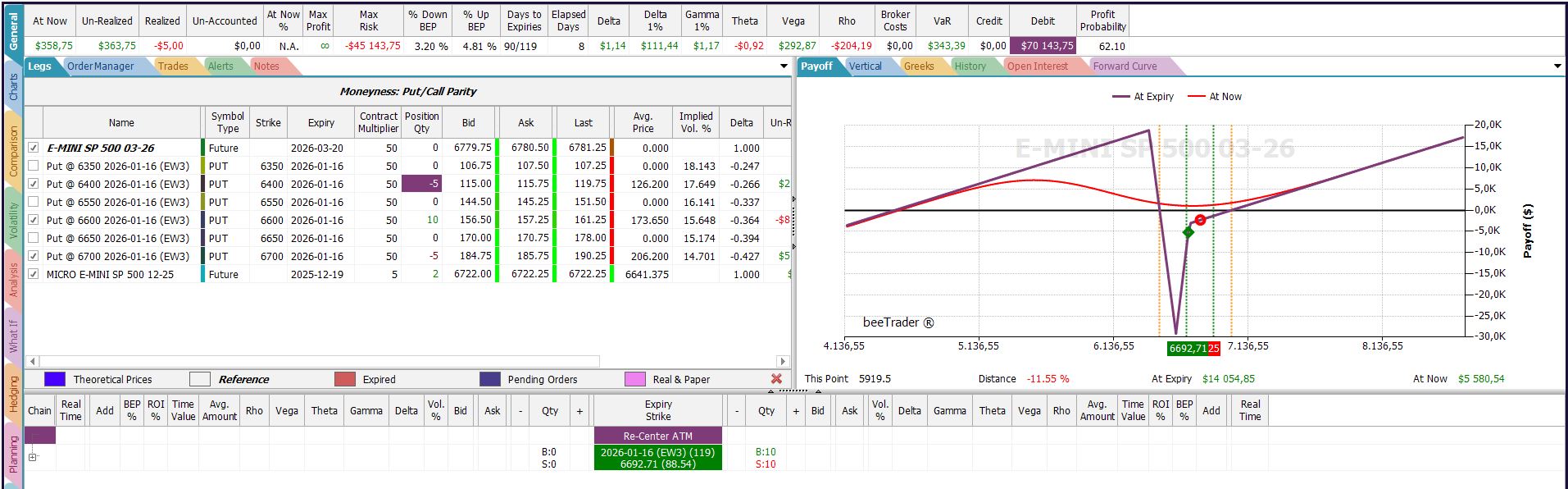
Task: Enable the Put @ 6650 leg checkbox
Action: tap(34, 238)
